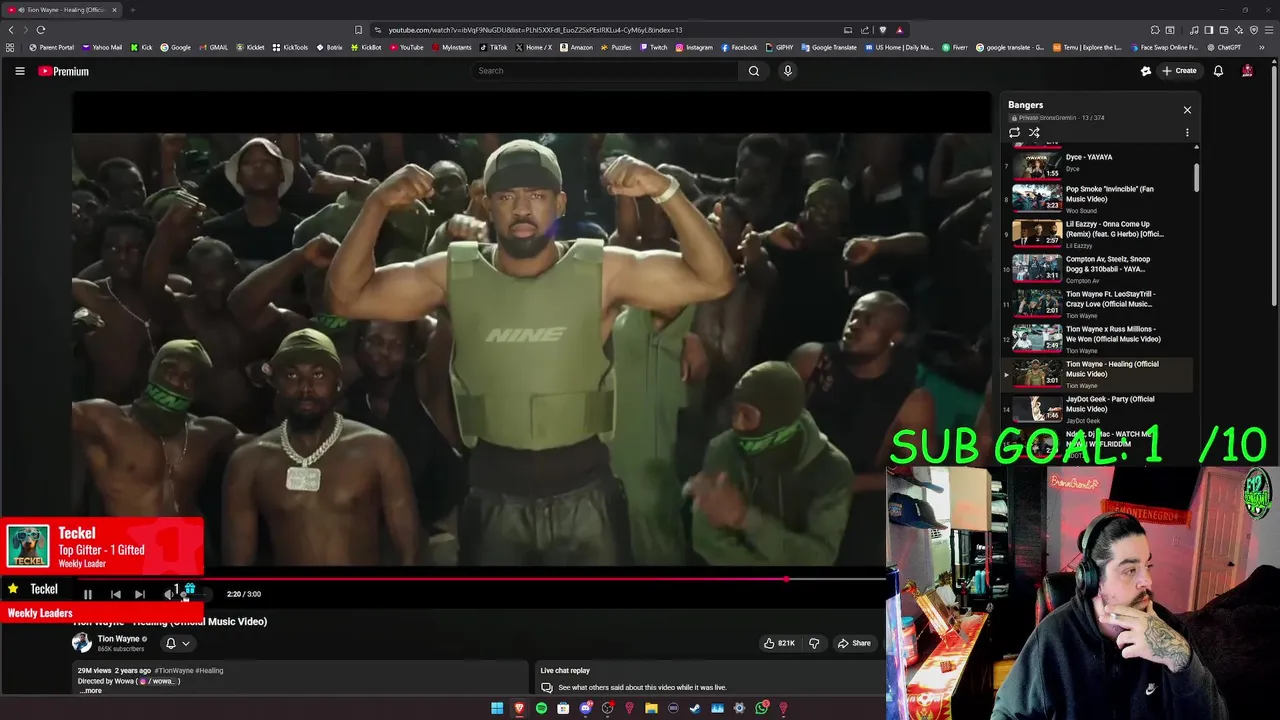Viewport: 1280px width, 720px height.
Task: Open the Share dialog
Action: [854, 643]
